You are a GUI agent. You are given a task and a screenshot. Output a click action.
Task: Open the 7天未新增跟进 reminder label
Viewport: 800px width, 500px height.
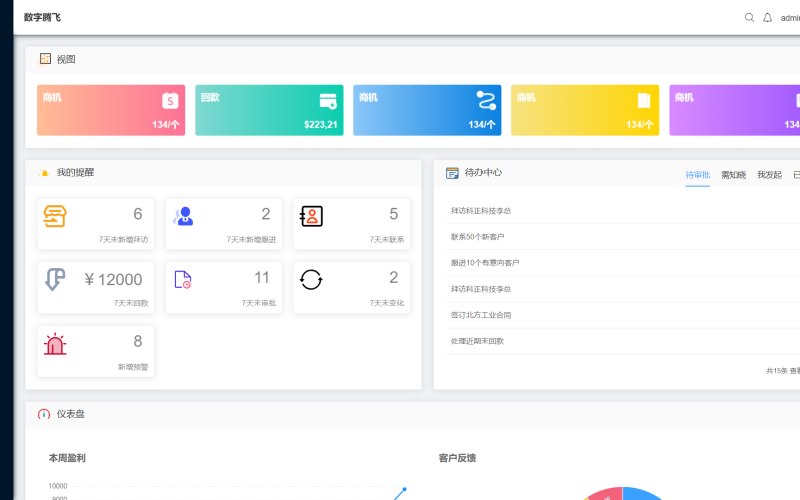pyautogui.click(x=251, y=239)
